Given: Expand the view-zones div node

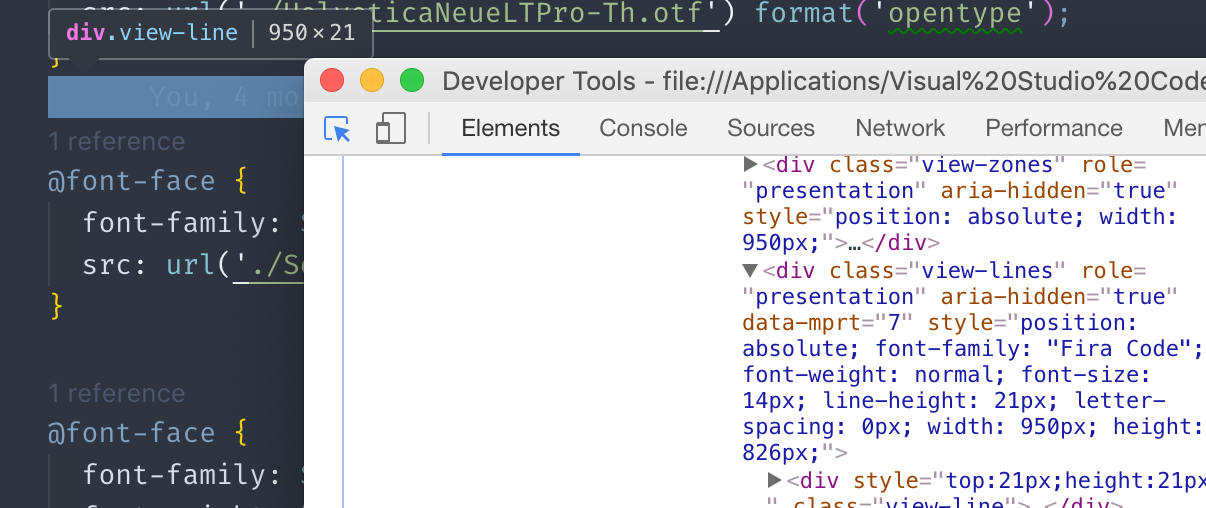Looking at the screenshot, I should click(751, 164).
